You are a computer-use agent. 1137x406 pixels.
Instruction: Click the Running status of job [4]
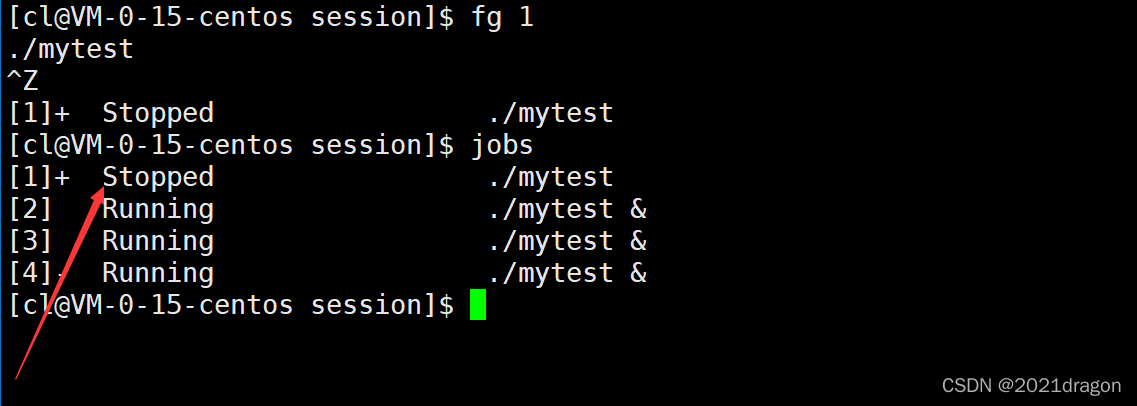(x=158, y=273)
